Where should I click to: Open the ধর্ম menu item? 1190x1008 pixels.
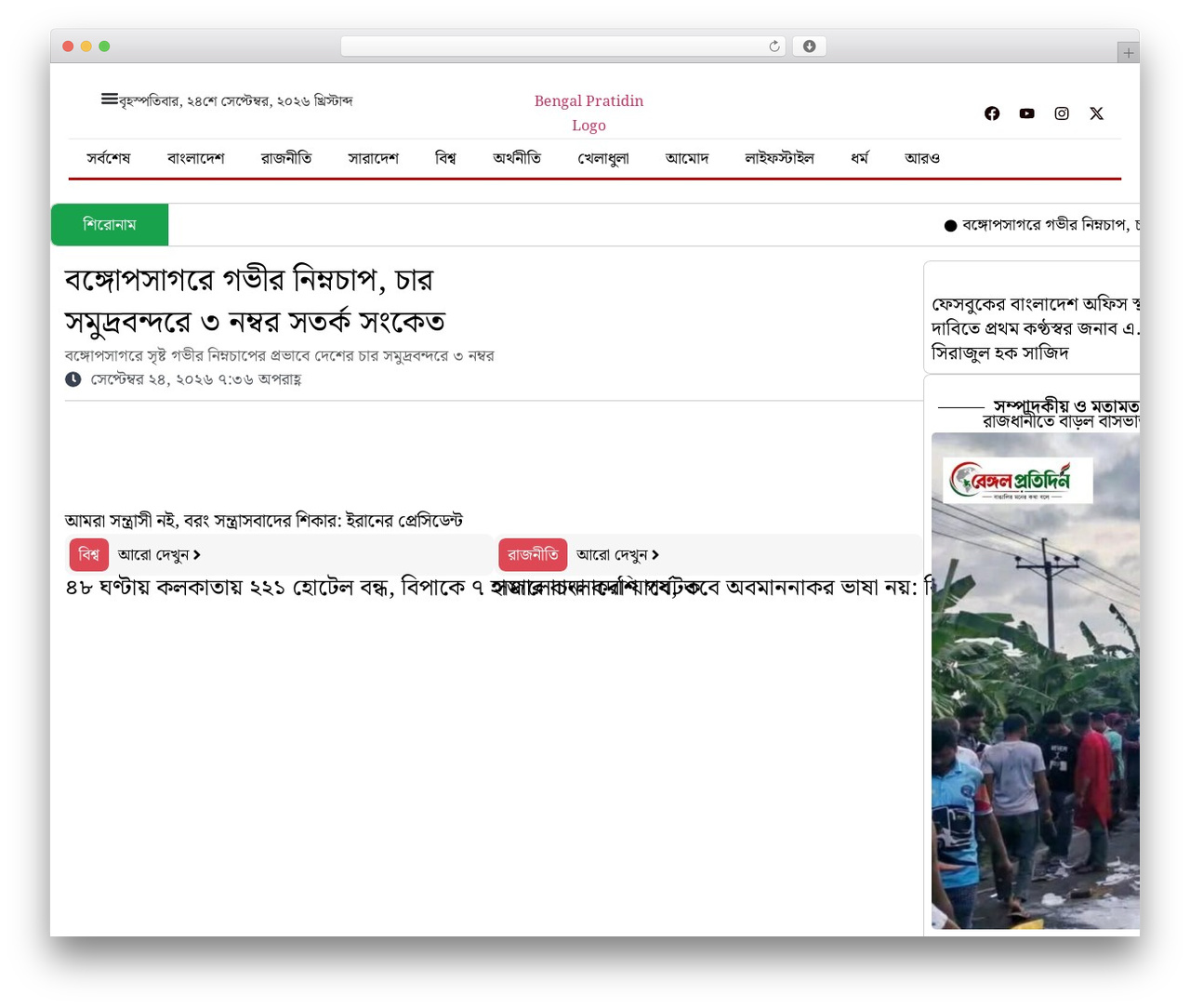tap(860, 158)
